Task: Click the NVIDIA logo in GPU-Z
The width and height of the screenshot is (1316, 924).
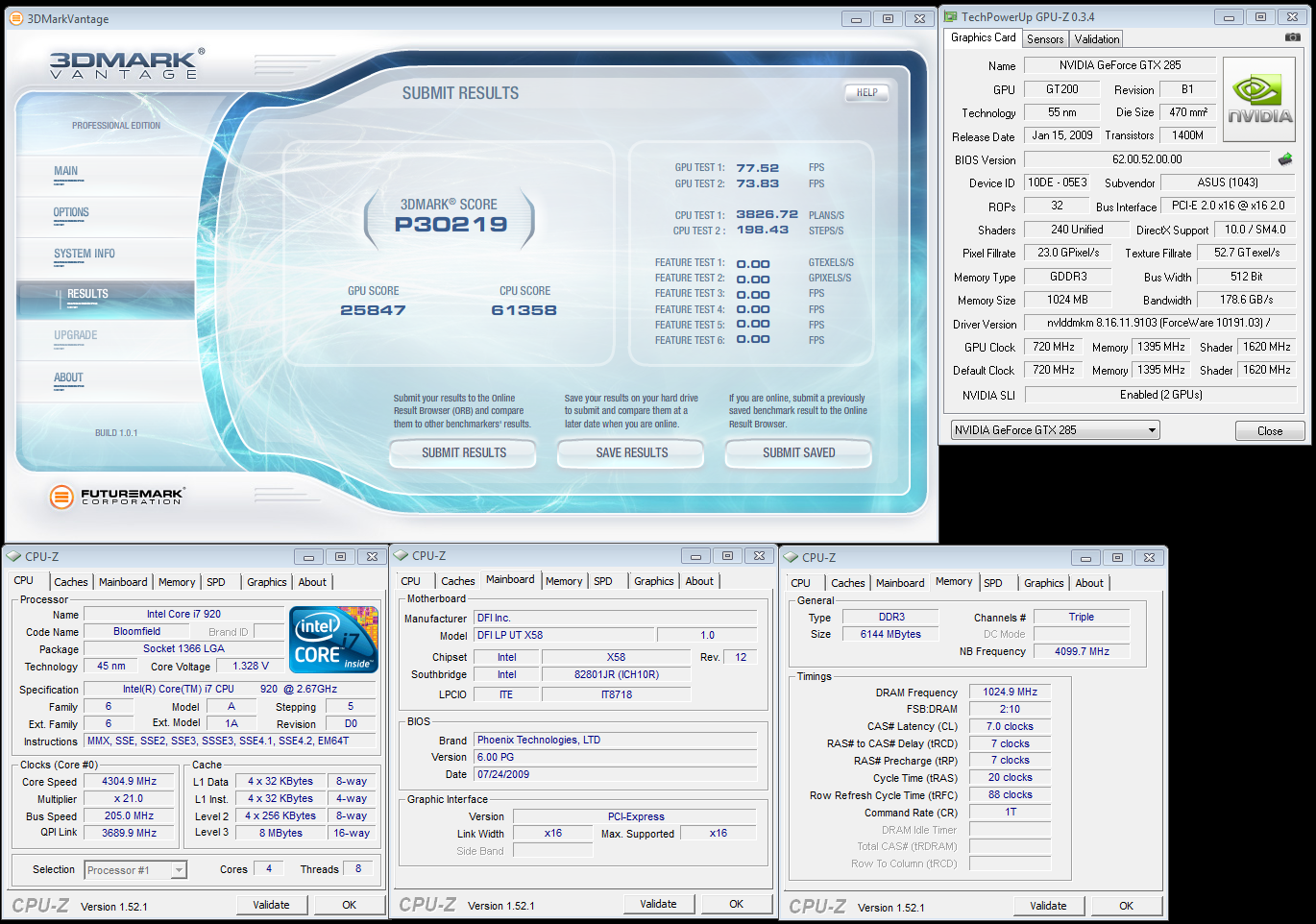Action: coord(1259,100)
